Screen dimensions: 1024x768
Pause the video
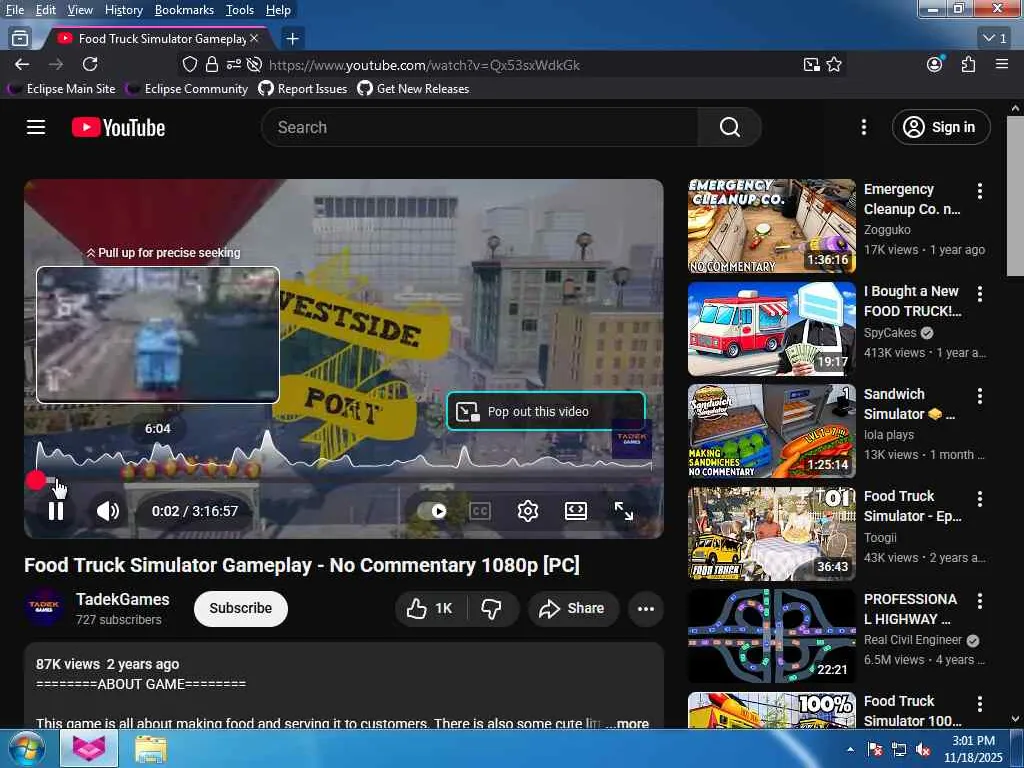[x=56, y=511]
